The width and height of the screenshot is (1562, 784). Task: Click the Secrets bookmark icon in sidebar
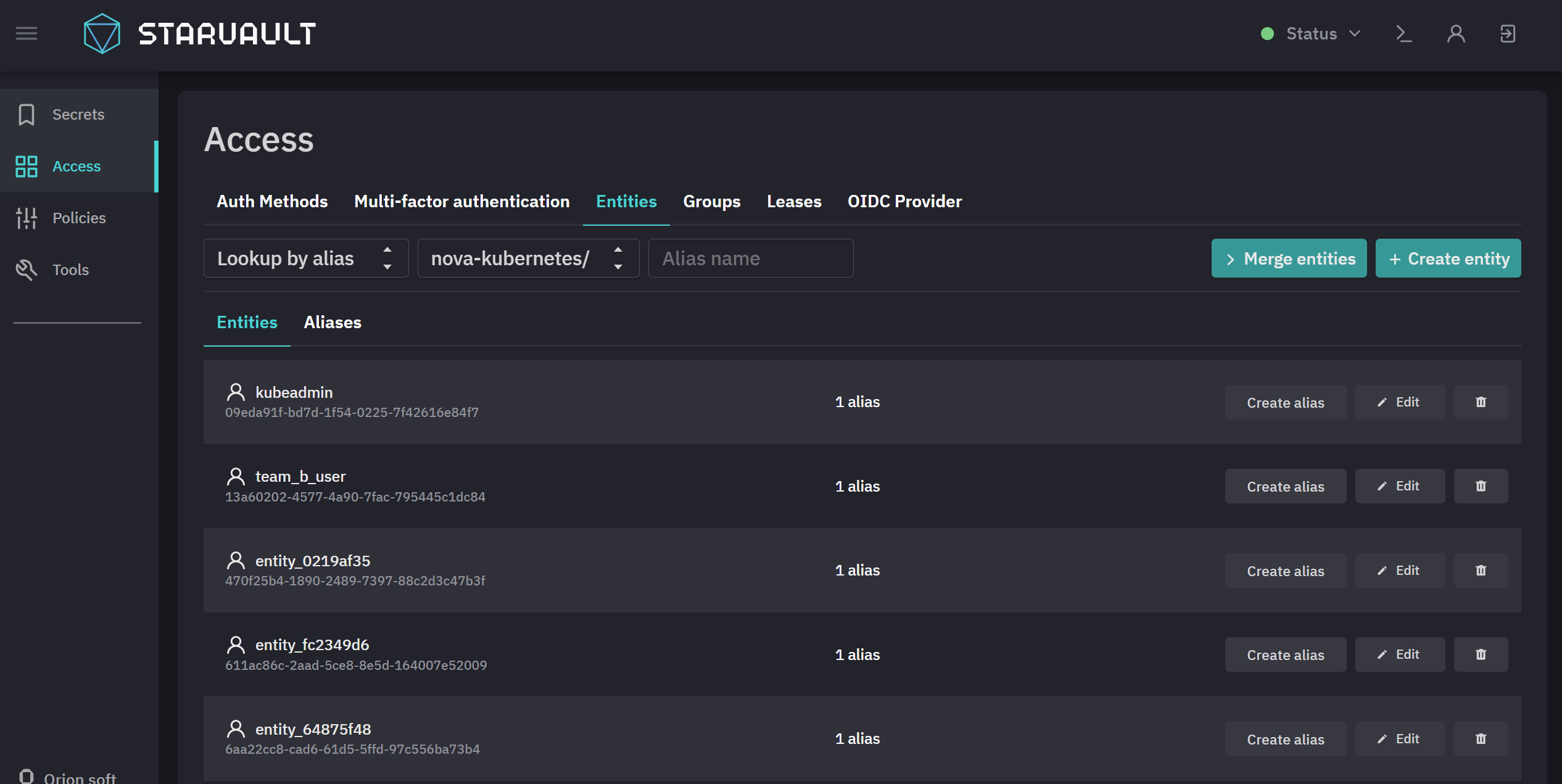coord(27,115)
